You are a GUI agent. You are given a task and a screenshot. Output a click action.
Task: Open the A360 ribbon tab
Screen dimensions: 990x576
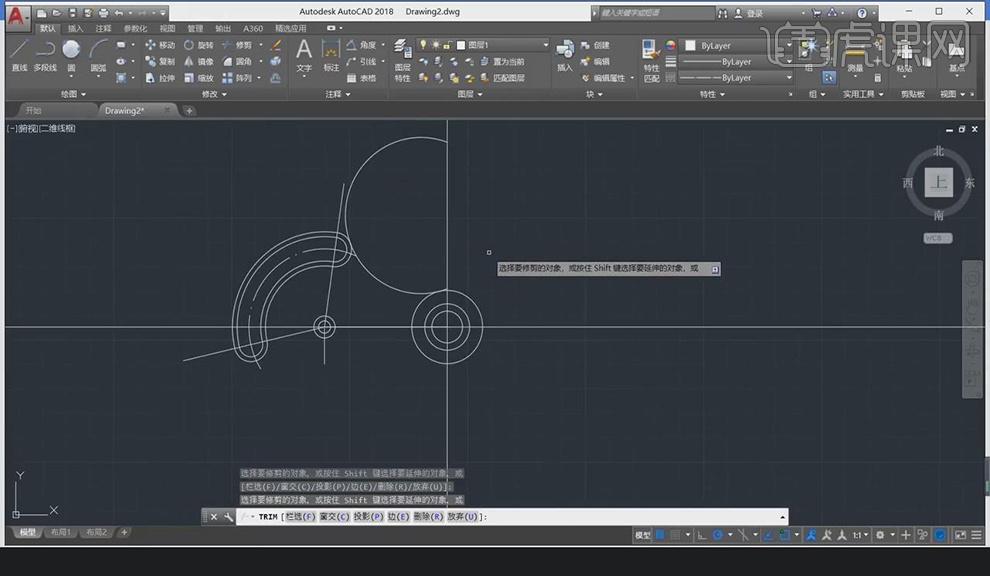(253, 28)
